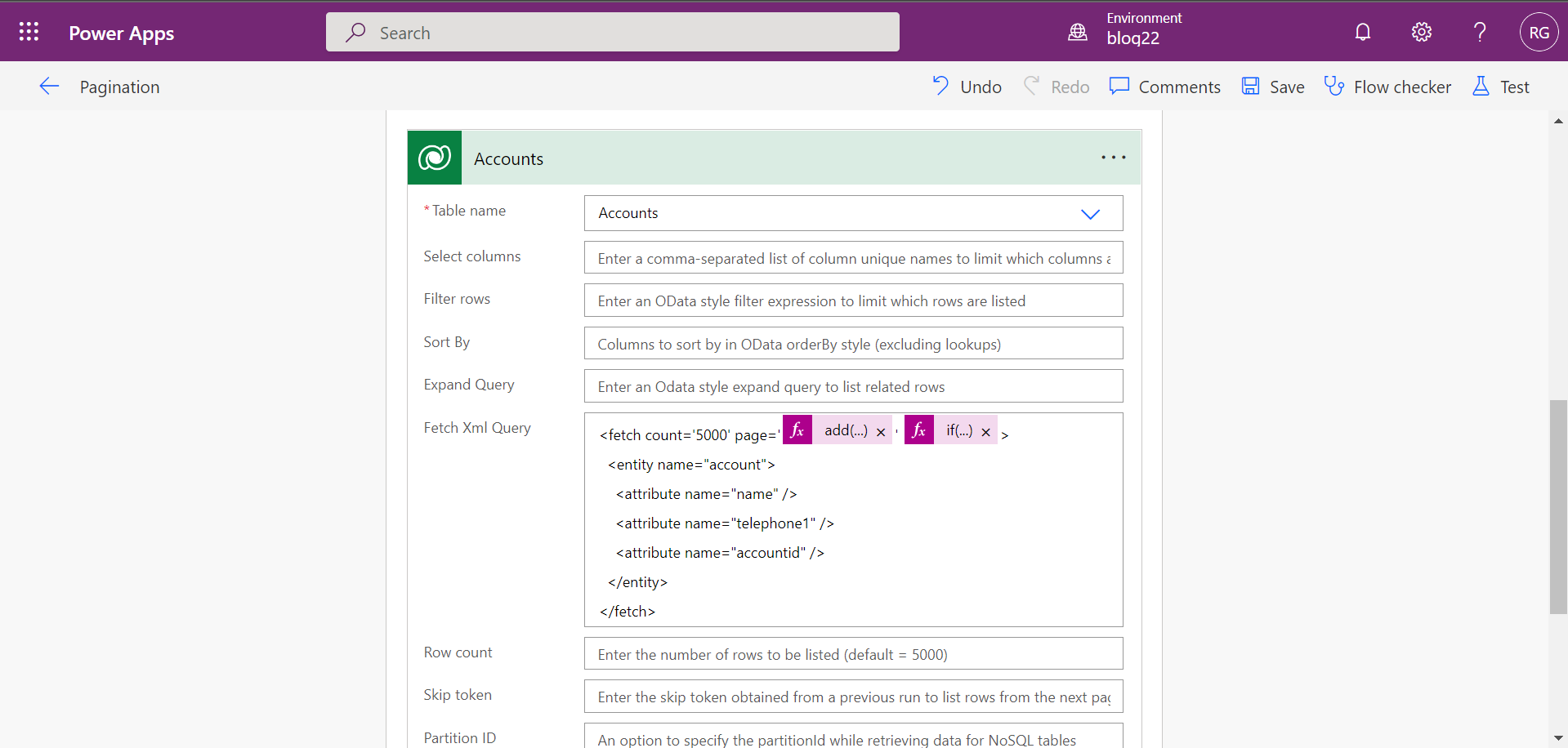Image resolution: width=1568 pixels, height=748 pixels.
Task: Click the fx icon of add(...) expression
Action: click(x=797, y=430)
